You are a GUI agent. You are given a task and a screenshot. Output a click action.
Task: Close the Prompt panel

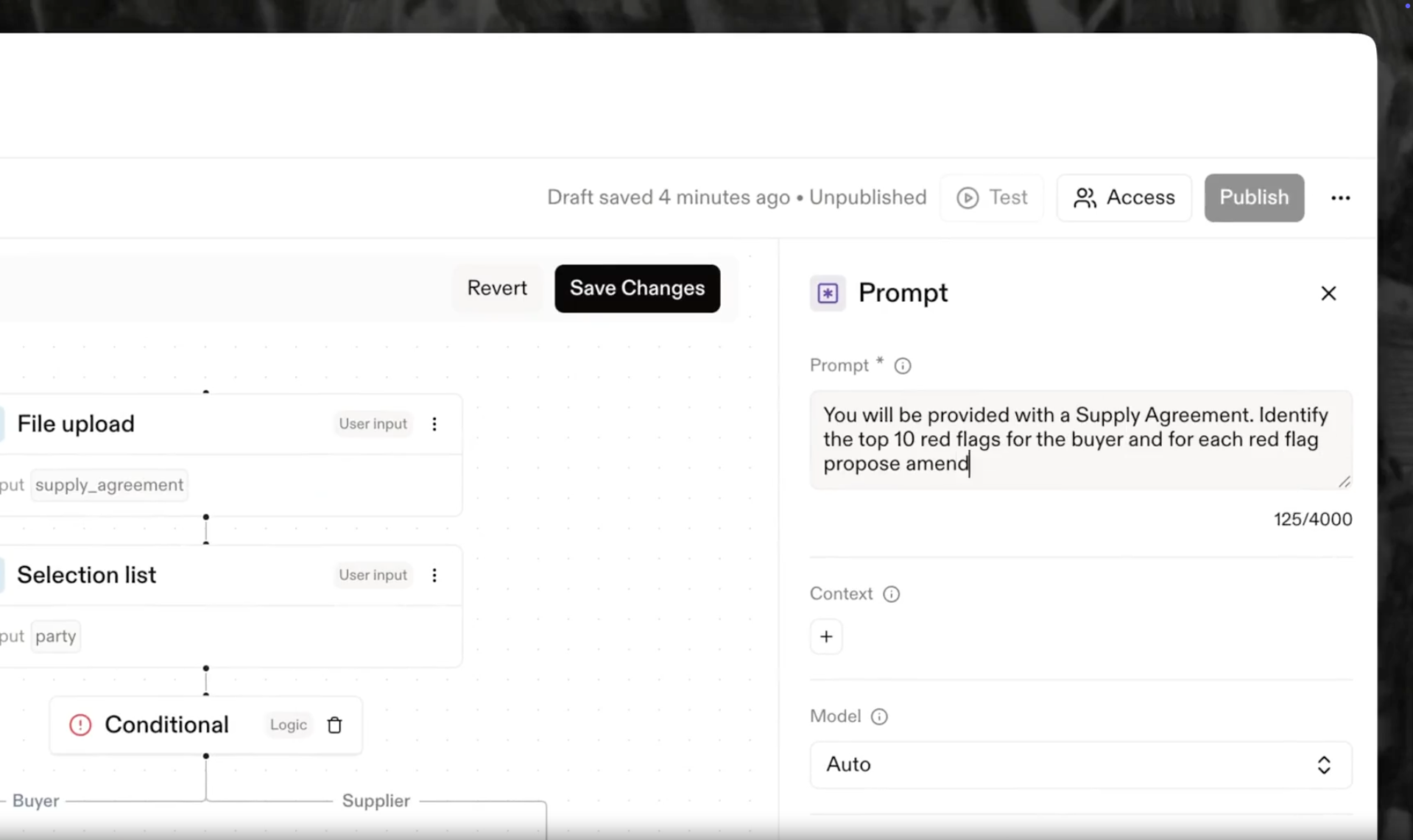click(x=1328, y=293)
